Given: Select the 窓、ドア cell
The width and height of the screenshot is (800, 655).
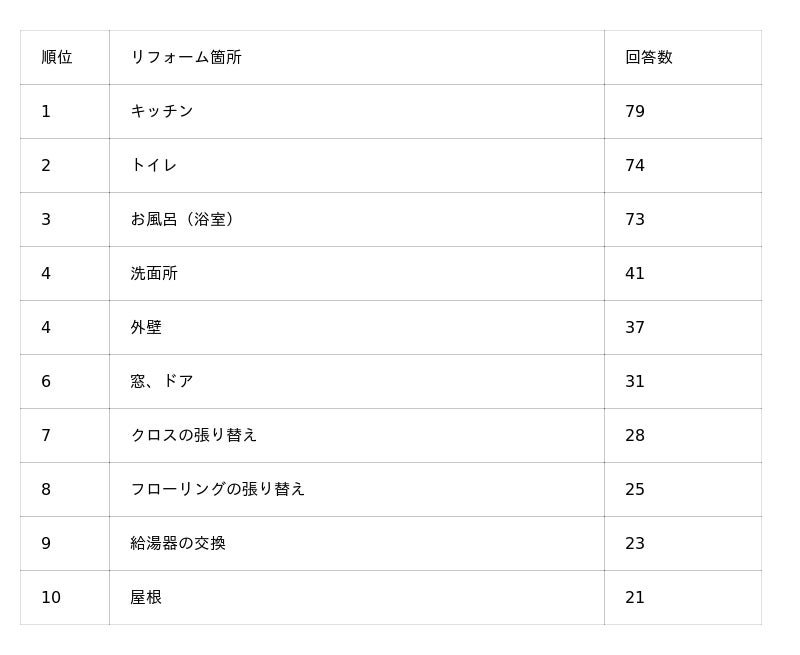Looking at the screenshot, I should coord(162,381).
